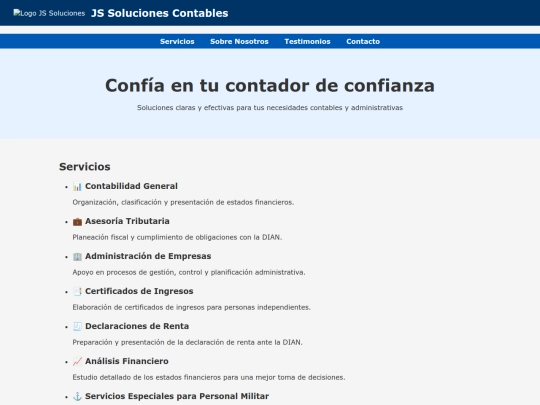Select the Certificados de Ingresos heading
The image size is (540, 405).
[139, 291]
